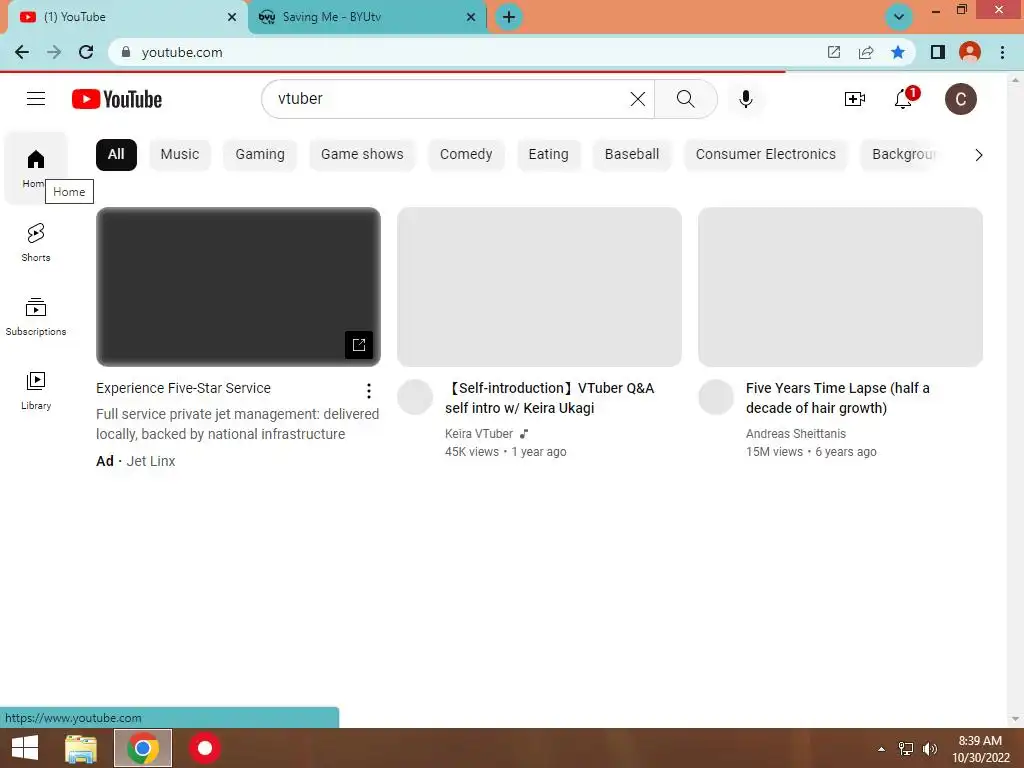Bookmark star in the address bar

(x=898, y=52)
